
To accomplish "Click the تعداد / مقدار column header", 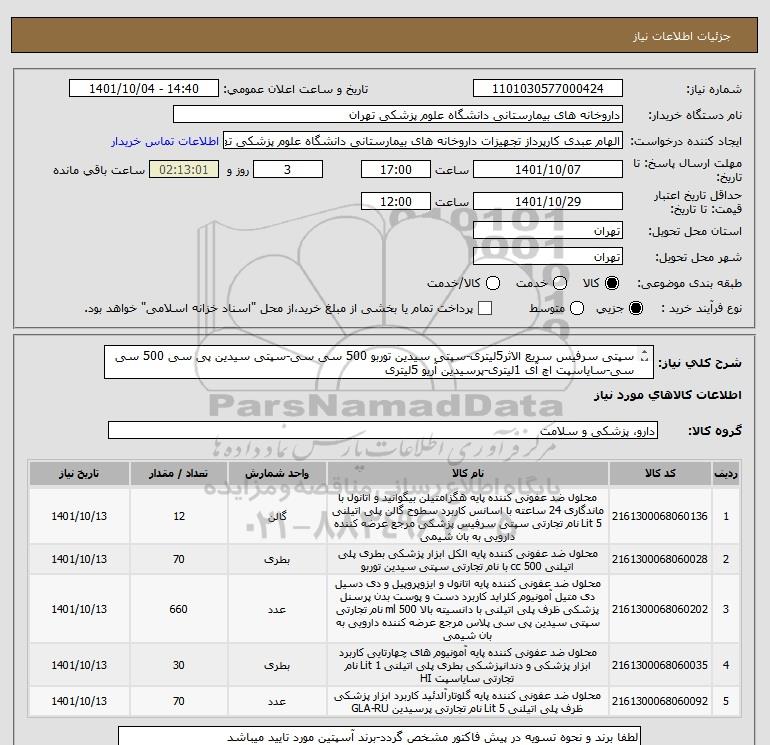I will 179,473.
